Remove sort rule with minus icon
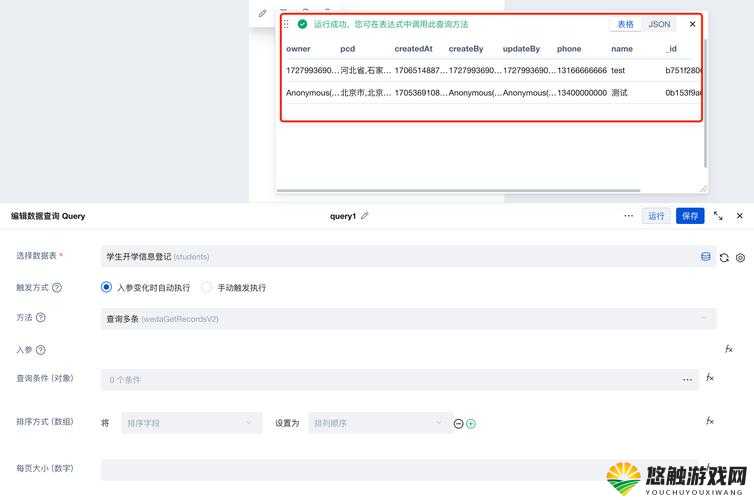This screenshot has width=754, height=500. click(x=458, y=424)
